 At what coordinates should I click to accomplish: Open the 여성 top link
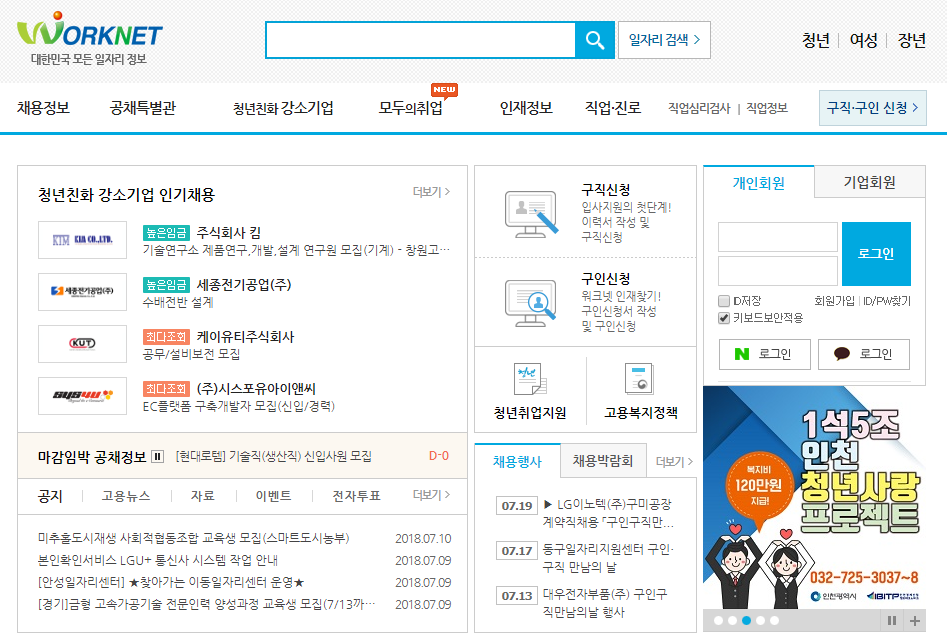863,40
